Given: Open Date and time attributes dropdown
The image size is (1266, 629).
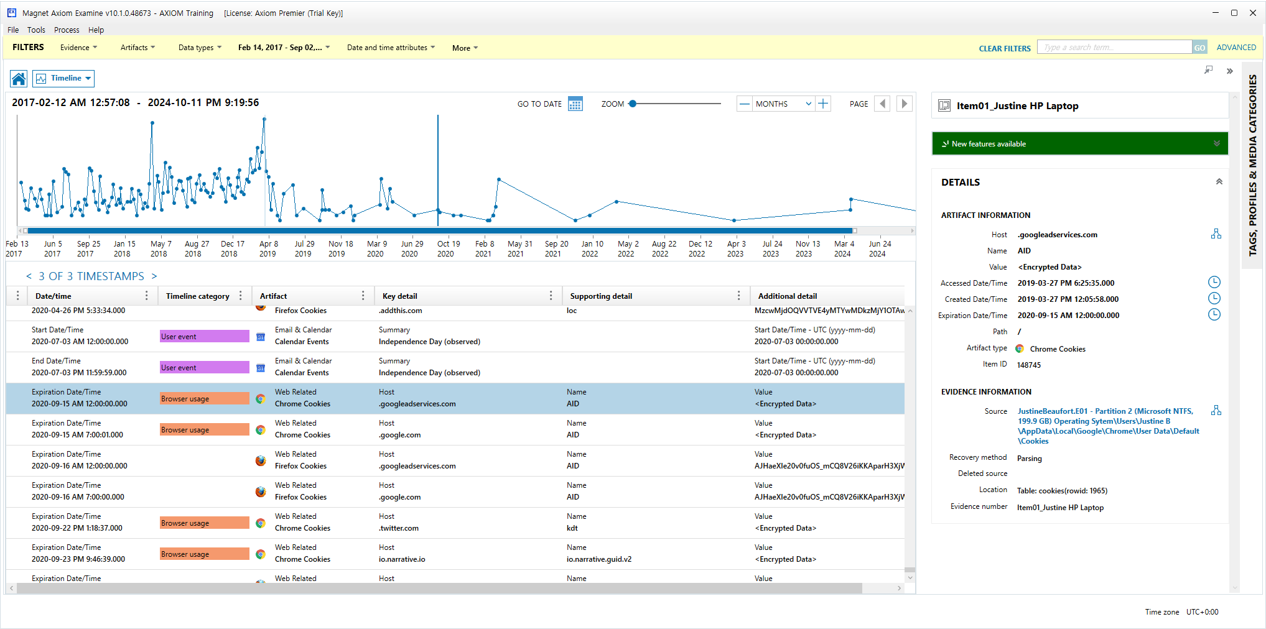Looking at the screenshot, I should pyautogui.click(x=391, y=48).
